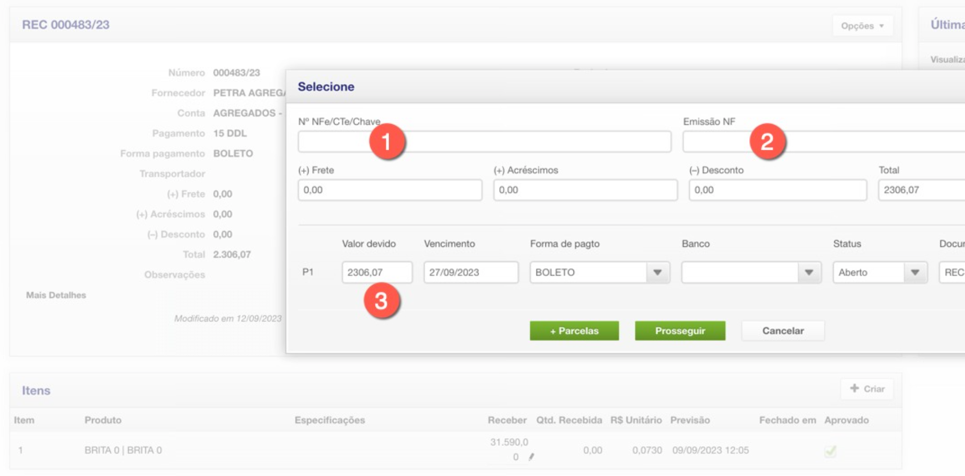The height and width of the screenshot is (476, 965).
Task: Toggle the Aprovado checkbox for BRITA 0
Action: (x=830, y=451)
